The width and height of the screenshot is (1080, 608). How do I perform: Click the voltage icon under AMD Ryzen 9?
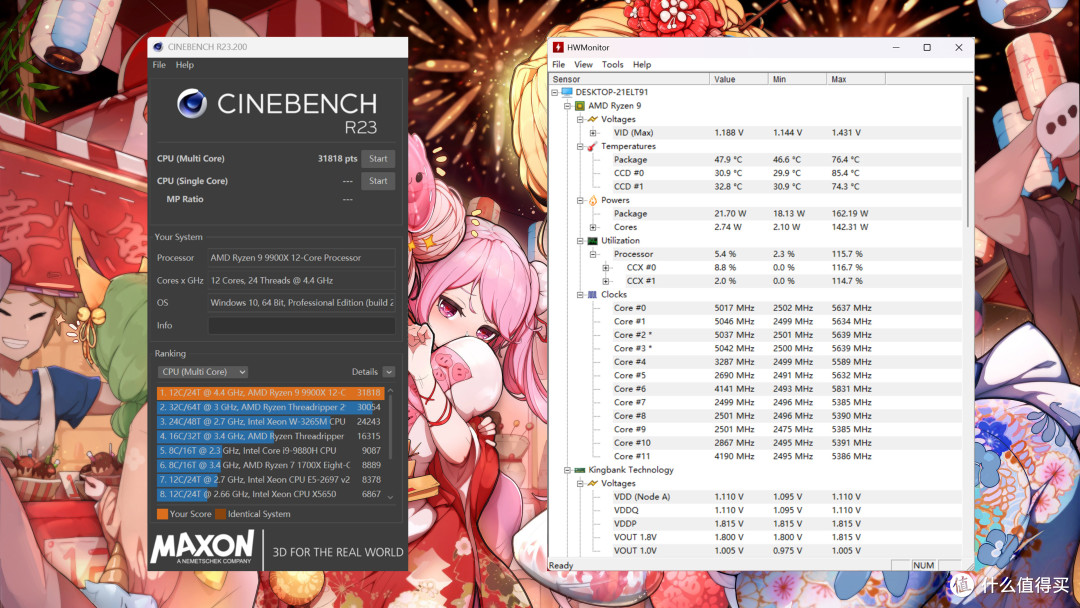point(592,119)
